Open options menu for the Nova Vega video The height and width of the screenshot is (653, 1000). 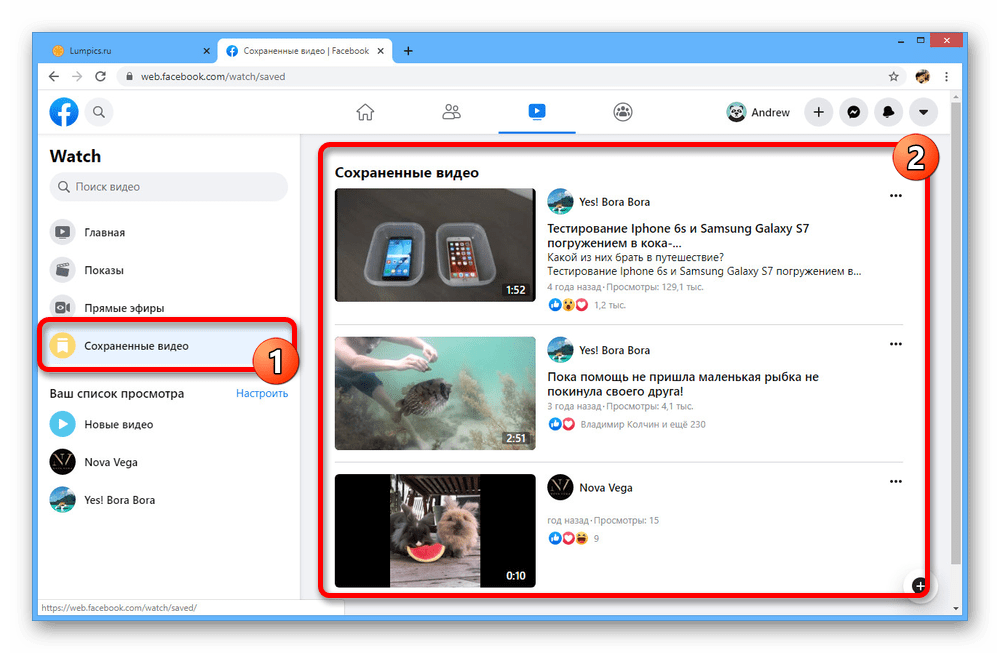tap(895, 482)
